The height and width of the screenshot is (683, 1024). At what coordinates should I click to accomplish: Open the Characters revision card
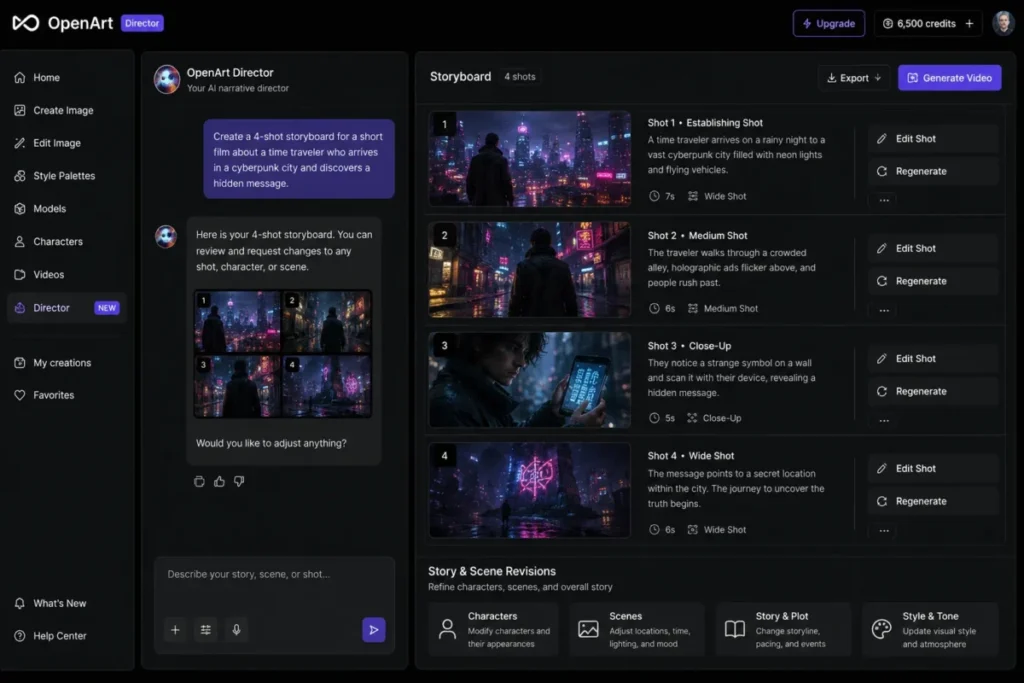pyautogui.click(x=494, y=629)
